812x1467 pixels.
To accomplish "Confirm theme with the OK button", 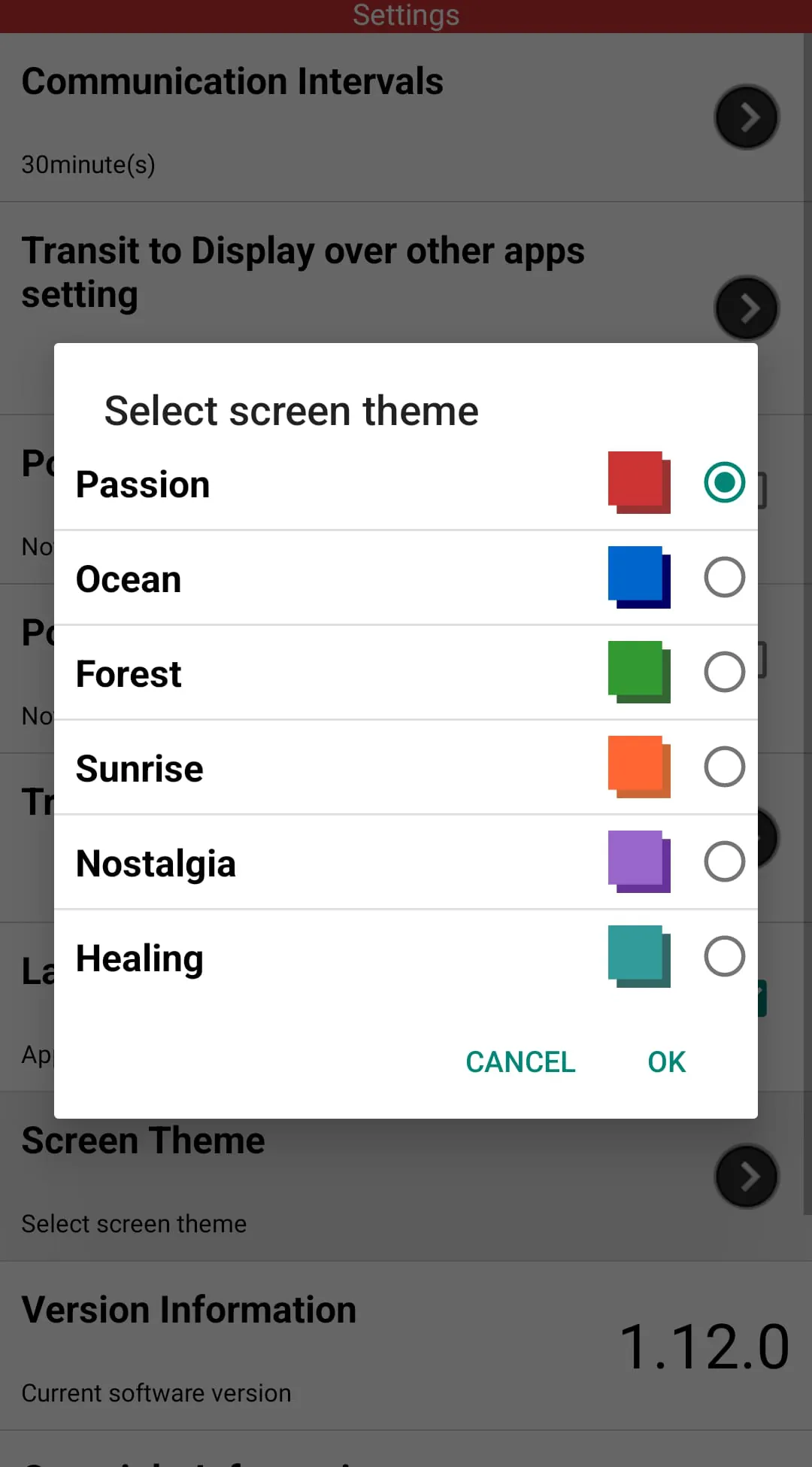I will point(666,1062).
